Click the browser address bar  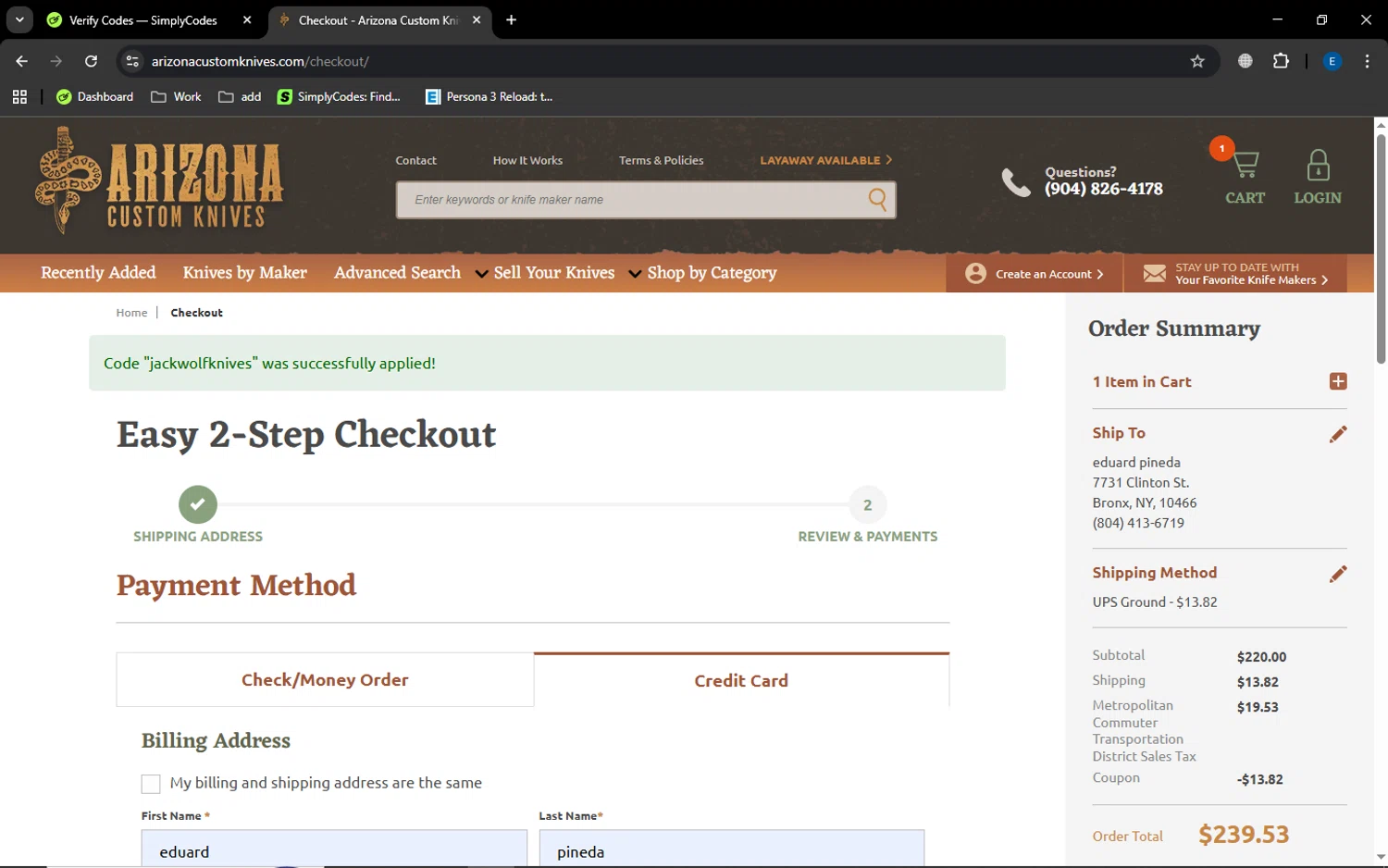point(666,61)
